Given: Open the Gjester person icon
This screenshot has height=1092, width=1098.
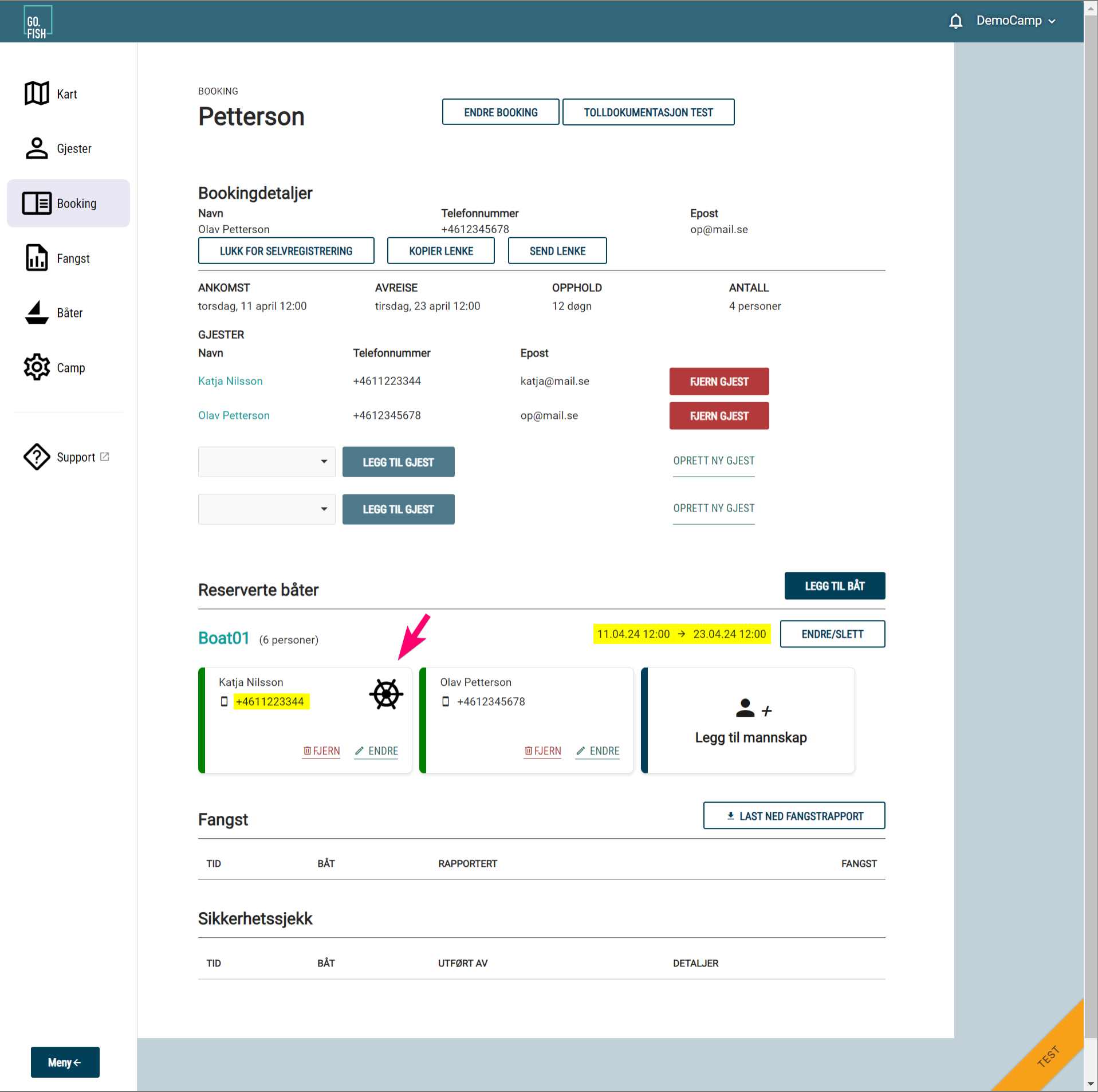Looking at the screenshot, I should pos(37,148).
